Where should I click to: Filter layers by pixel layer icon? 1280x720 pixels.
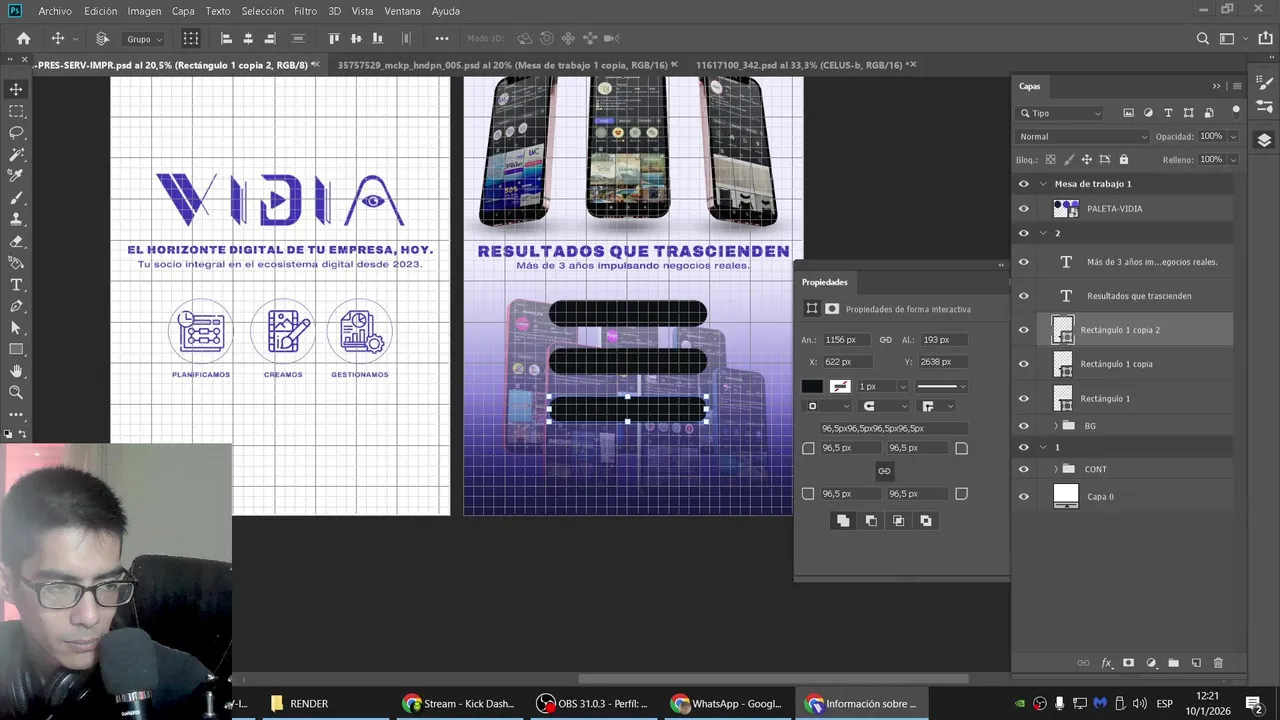[x=1128, y=113]
